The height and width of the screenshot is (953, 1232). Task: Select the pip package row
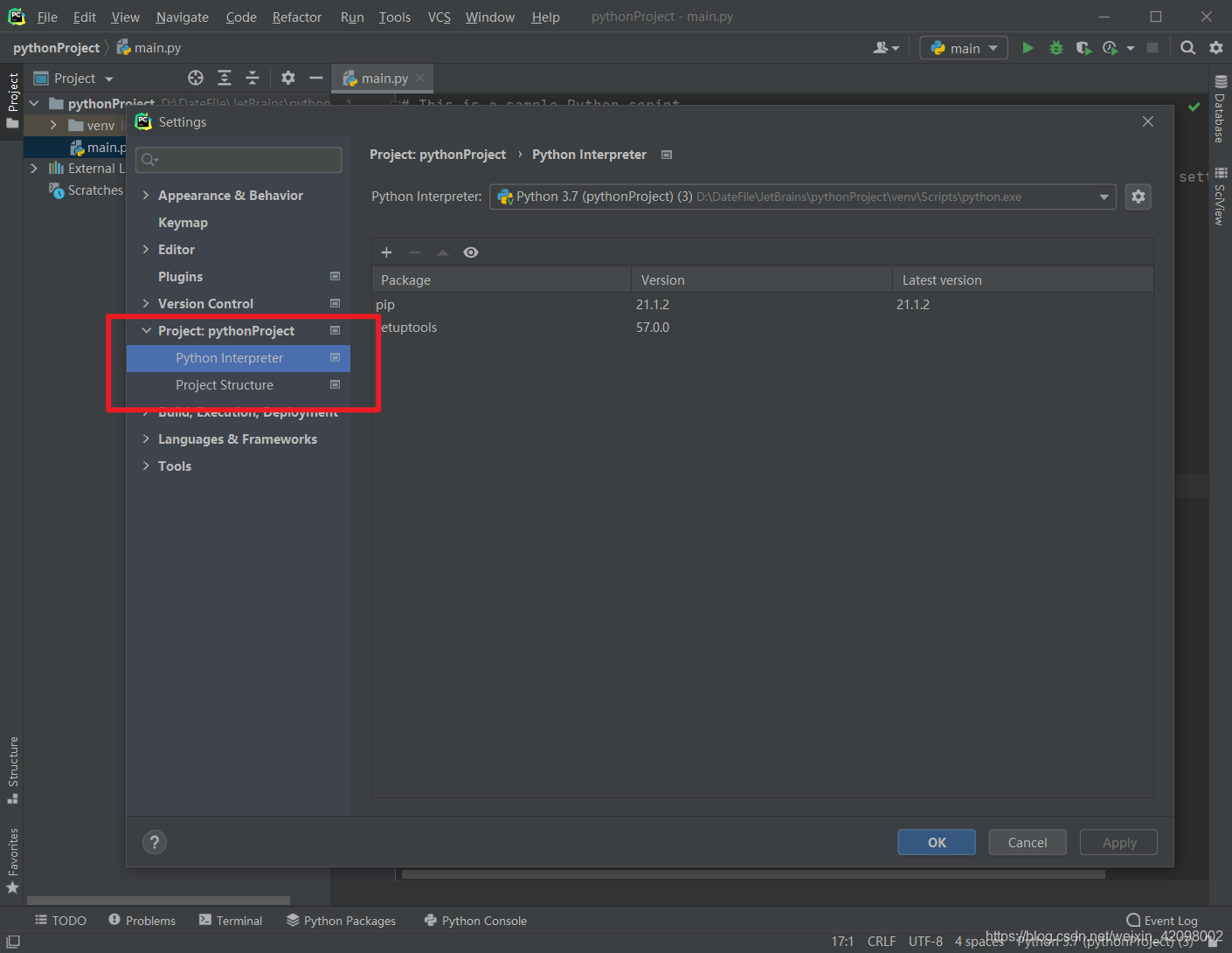point(762,305)
